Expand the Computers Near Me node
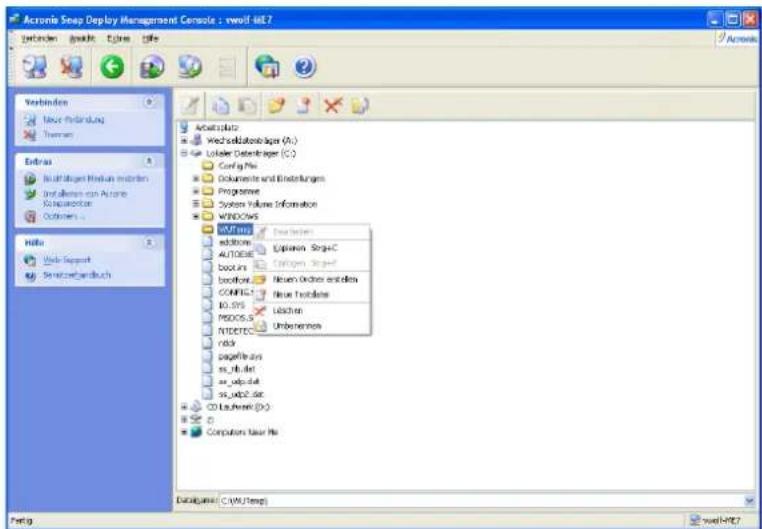The height and width of the screenshot is (529, 762). pyautogui.click(x=184, y=432)
